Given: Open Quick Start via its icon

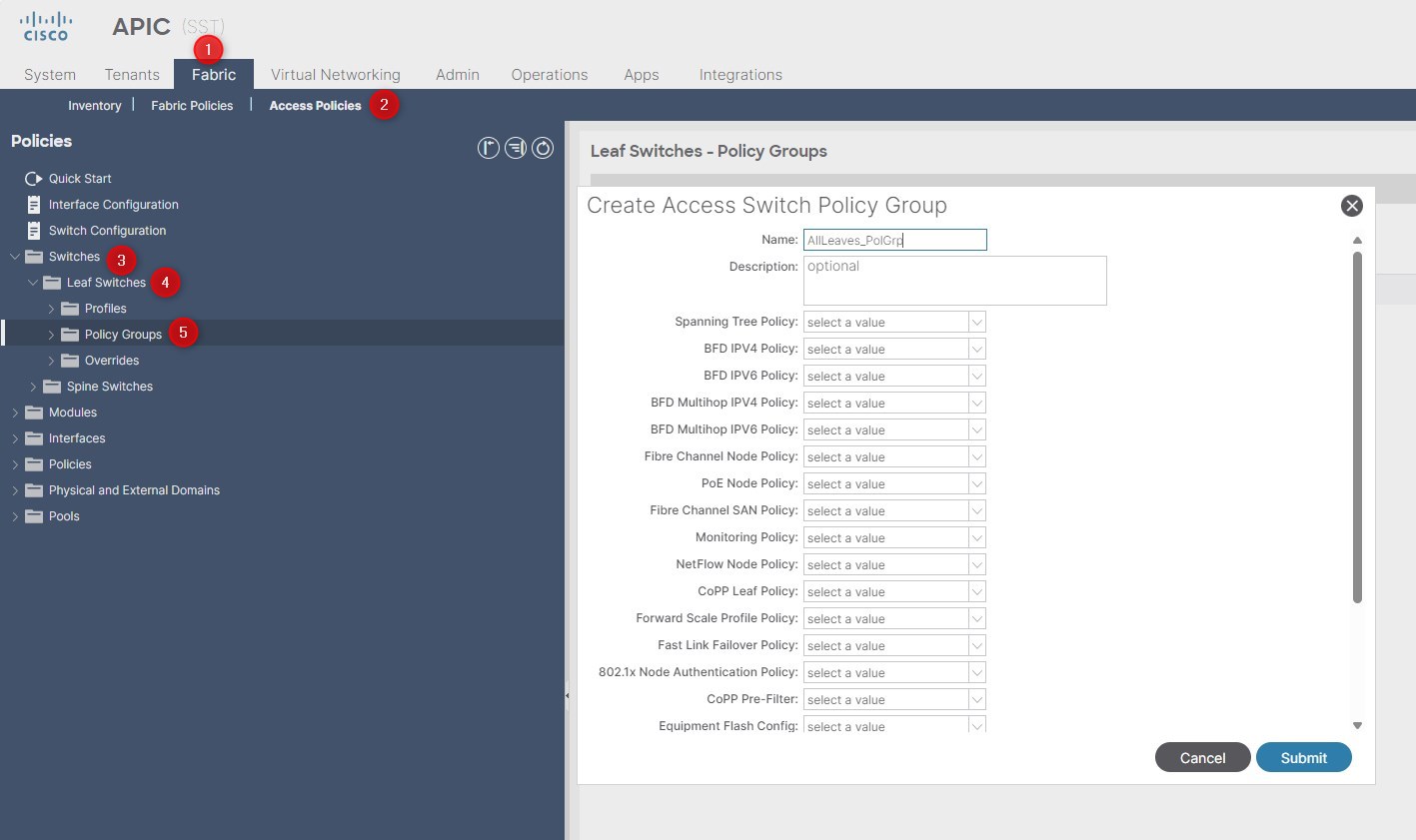Looking at the screenshot, I should pos(33,179).
